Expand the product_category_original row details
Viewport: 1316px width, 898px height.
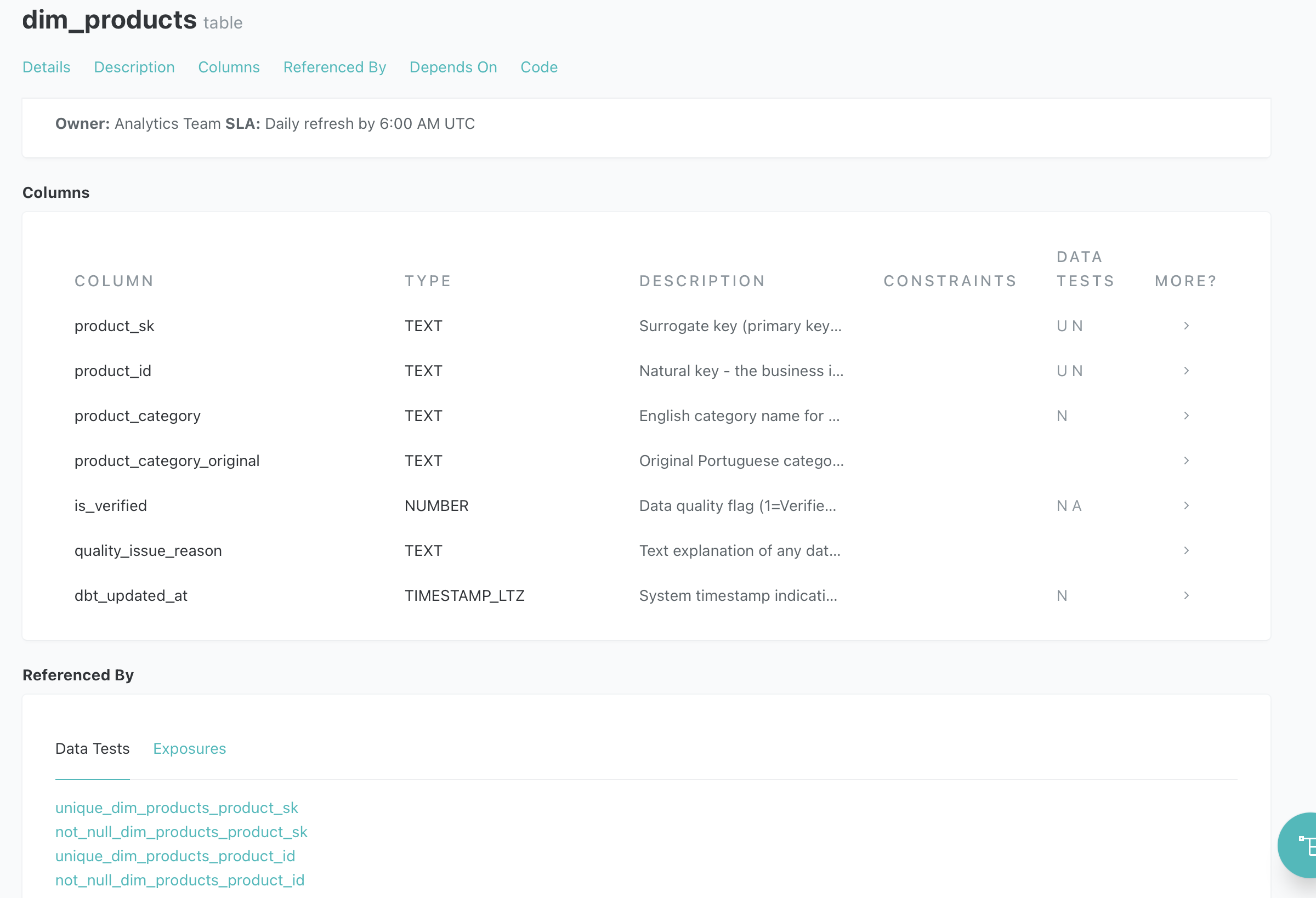1185,461
